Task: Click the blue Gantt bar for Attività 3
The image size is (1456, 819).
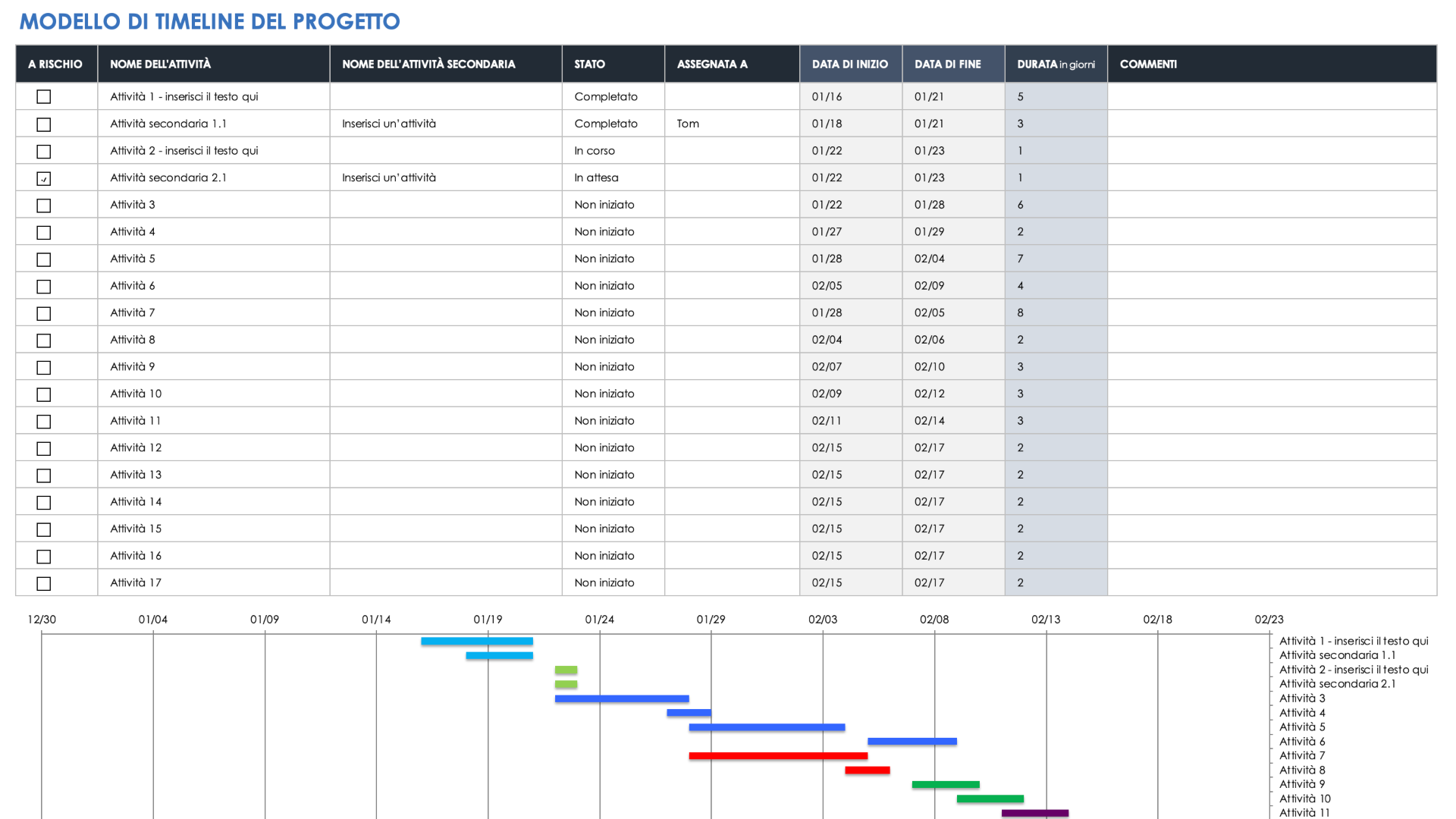Action: tap(622, 699)
